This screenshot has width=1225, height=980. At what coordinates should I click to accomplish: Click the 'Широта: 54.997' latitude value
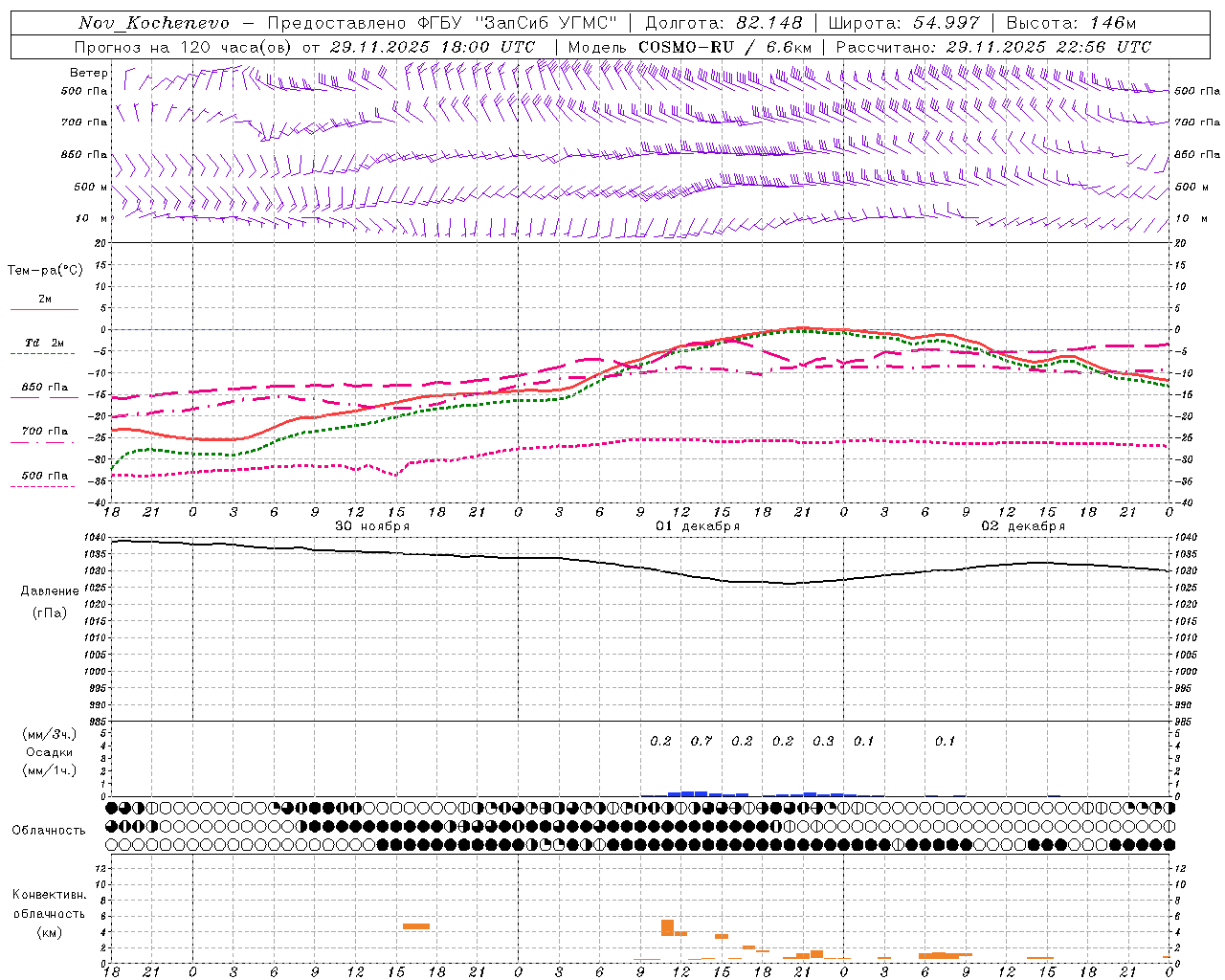904,23
